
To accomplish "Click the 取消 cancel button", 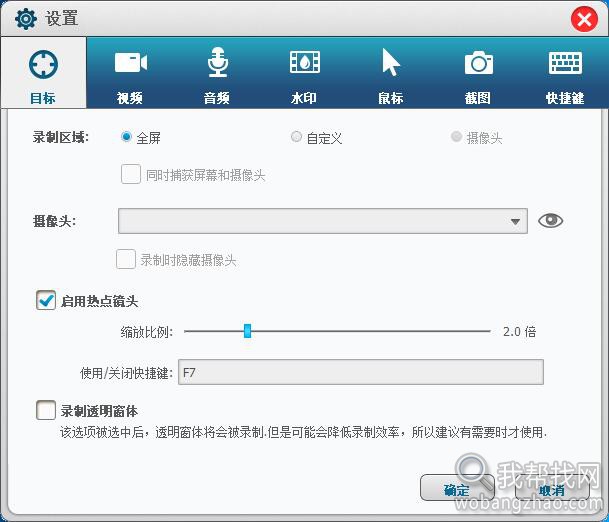I will click(552, 488).
